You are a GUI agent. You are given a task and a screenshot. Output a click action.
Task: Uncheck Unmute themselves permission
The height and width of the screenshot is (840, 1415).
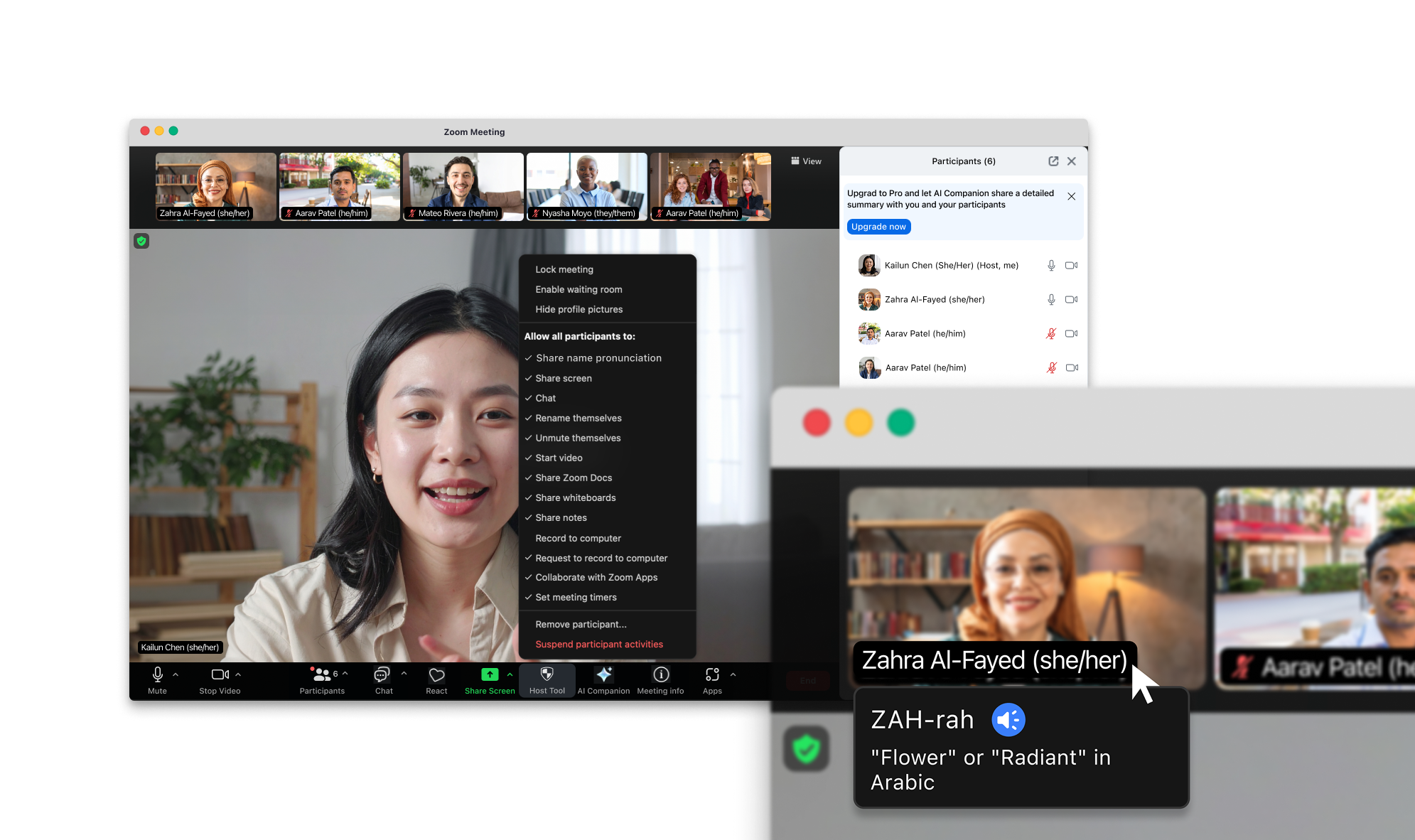pos(578,438)
